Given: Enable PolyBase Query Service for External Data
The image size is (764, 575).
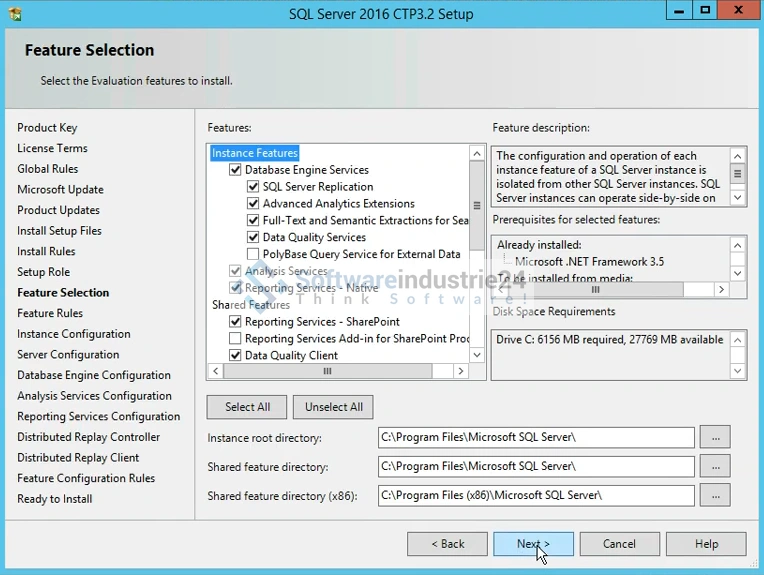Looking at the screenshot, I should coord(254,254).
